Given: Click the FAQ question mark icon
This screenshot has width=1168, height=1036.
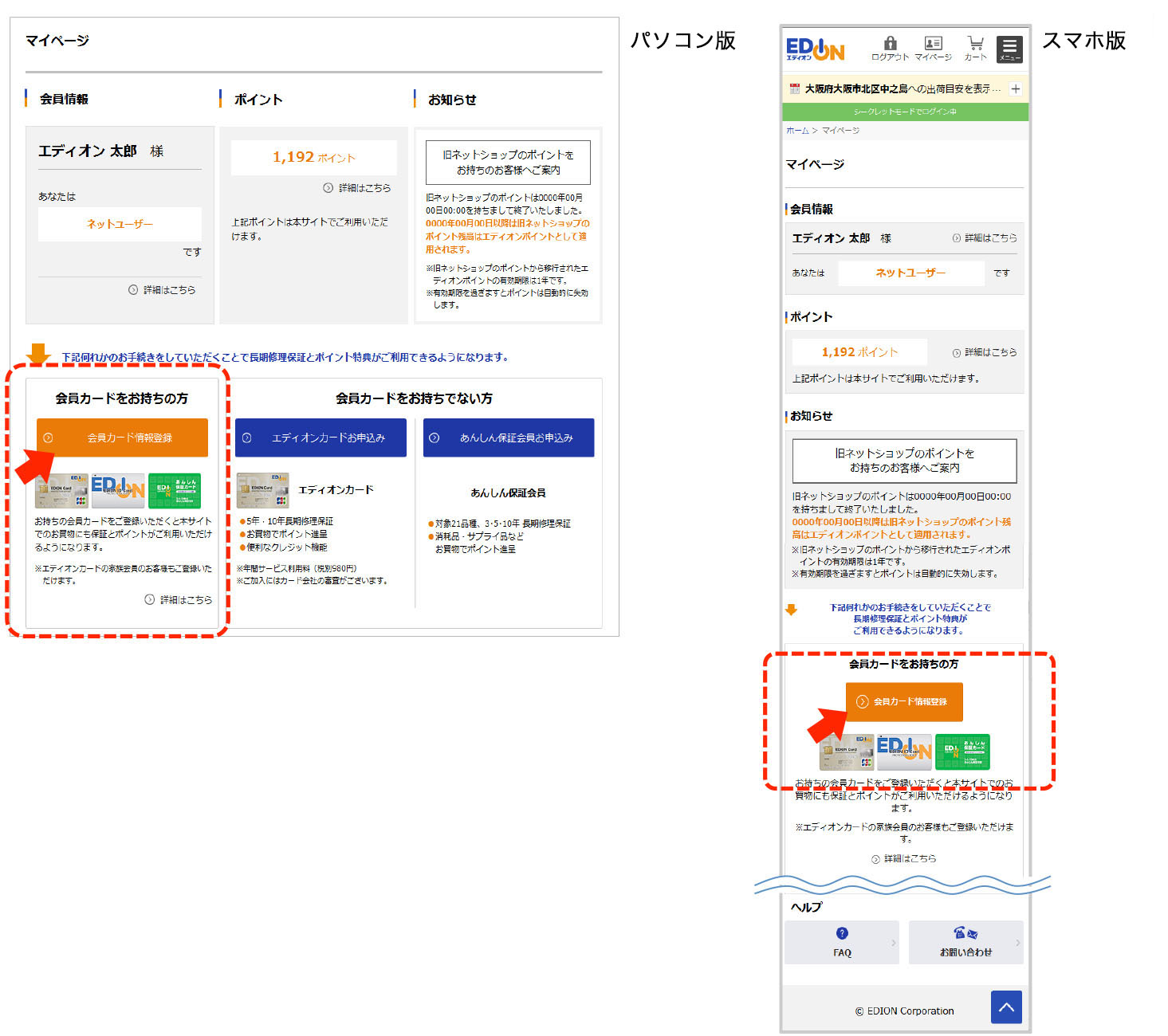Looking at the screenshot, I should 842,933.
